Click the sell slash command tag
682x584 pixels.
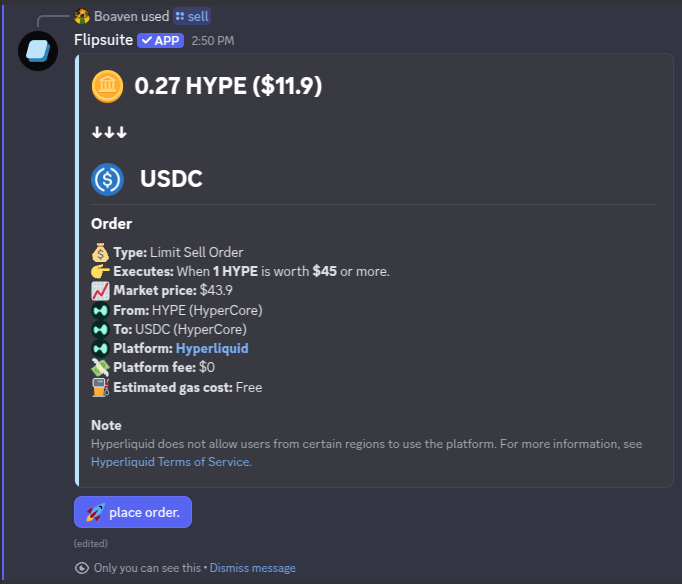[192, 17]
